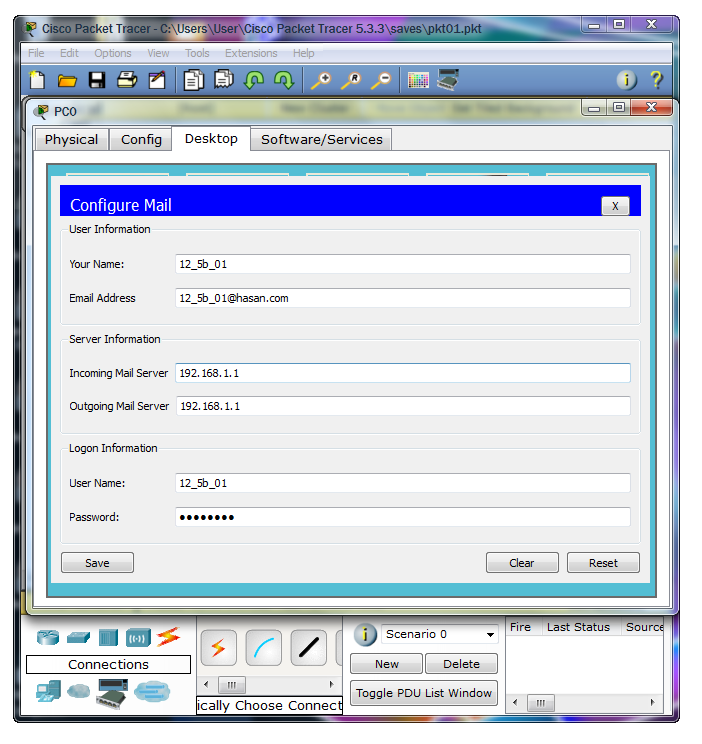This screenshot has height=744, width=702.
Task: Open the Help menu
Action: coord(303,53)
